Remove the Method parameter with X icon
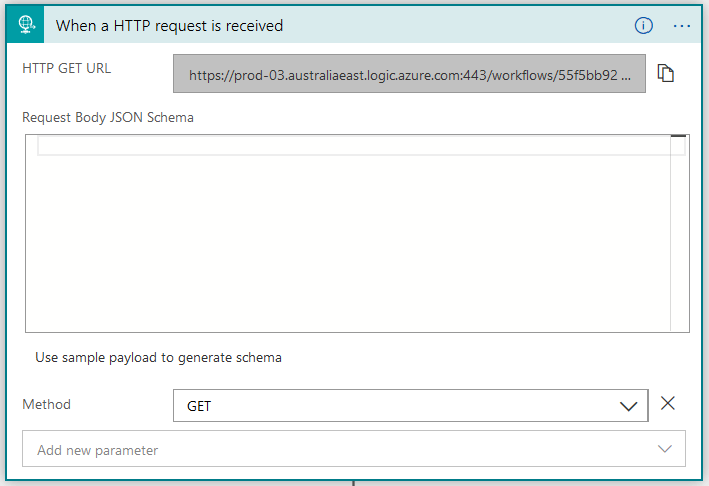 [x=668, y=404]
